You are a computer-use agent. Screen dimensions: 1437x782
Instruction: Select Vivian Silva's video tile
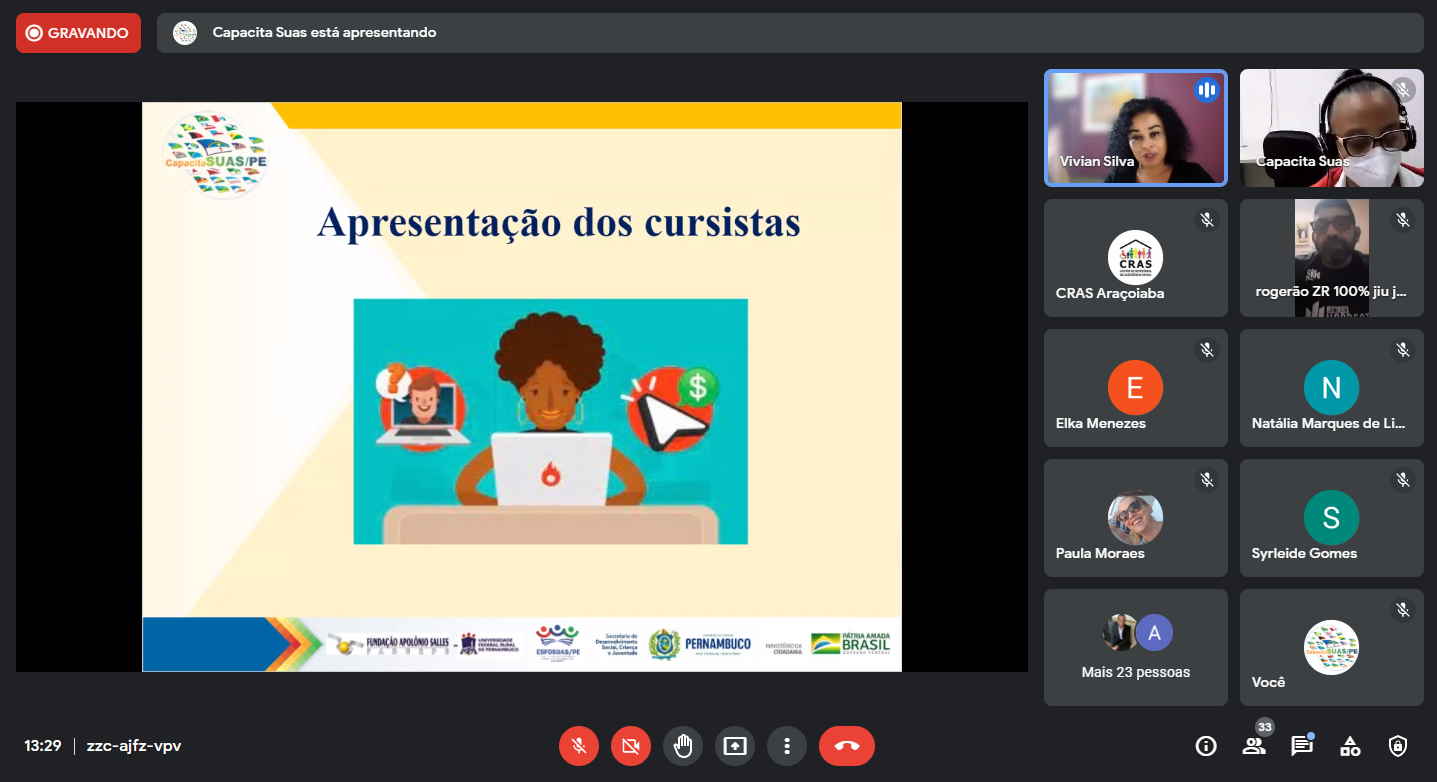point(1135,128)
